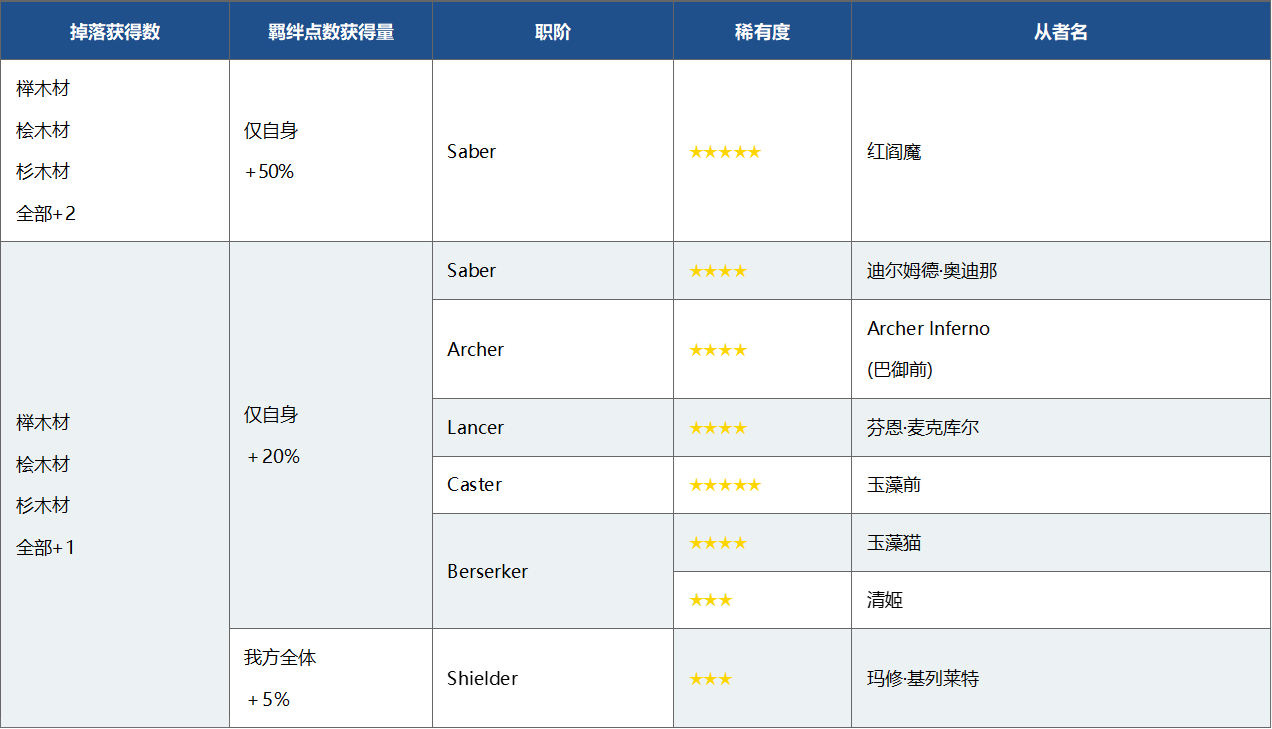Click the four-star rating in the Archer row
The height and width of the screenshot is (729, 1272).
(717, 350)
